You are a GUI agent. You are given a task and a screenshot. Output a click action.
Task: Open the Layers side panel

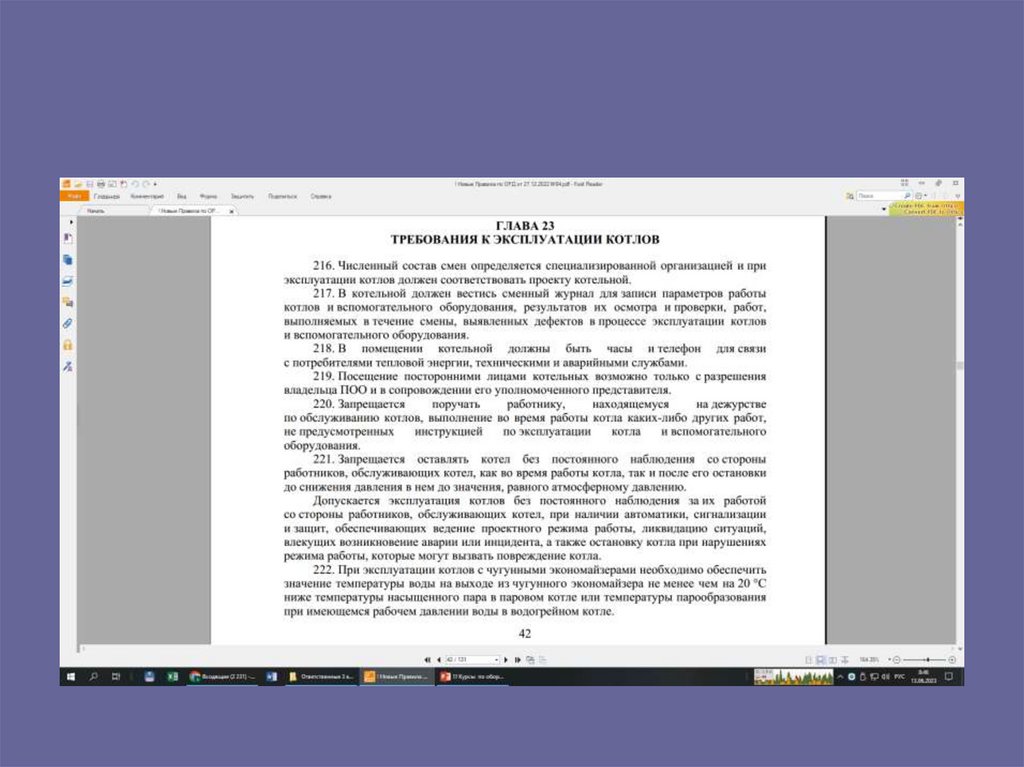(68, 281)
